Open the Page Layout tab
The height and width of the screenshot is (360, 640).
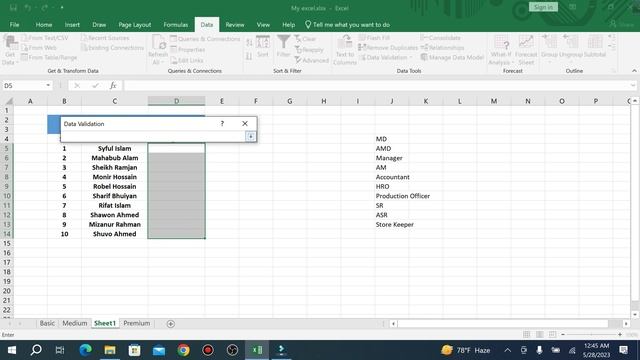(x=135, y=24)
